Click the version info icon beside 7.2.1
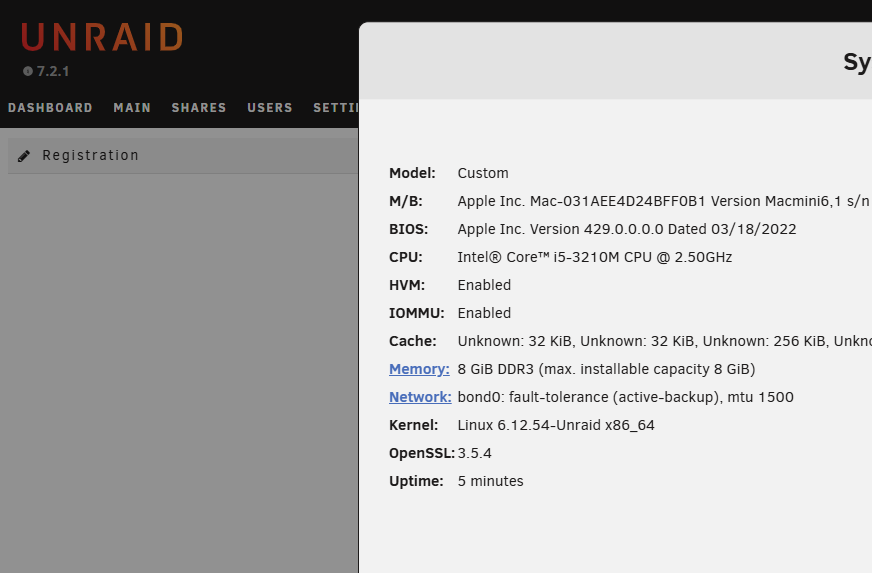Image resolution: width=872 pixels, height=573 pixels. (28, 71)
